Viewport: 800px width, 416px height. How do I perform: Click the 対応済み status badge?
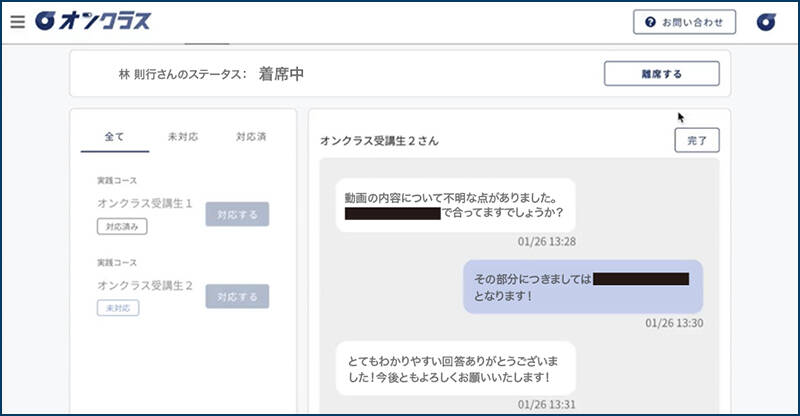(123, 227)
